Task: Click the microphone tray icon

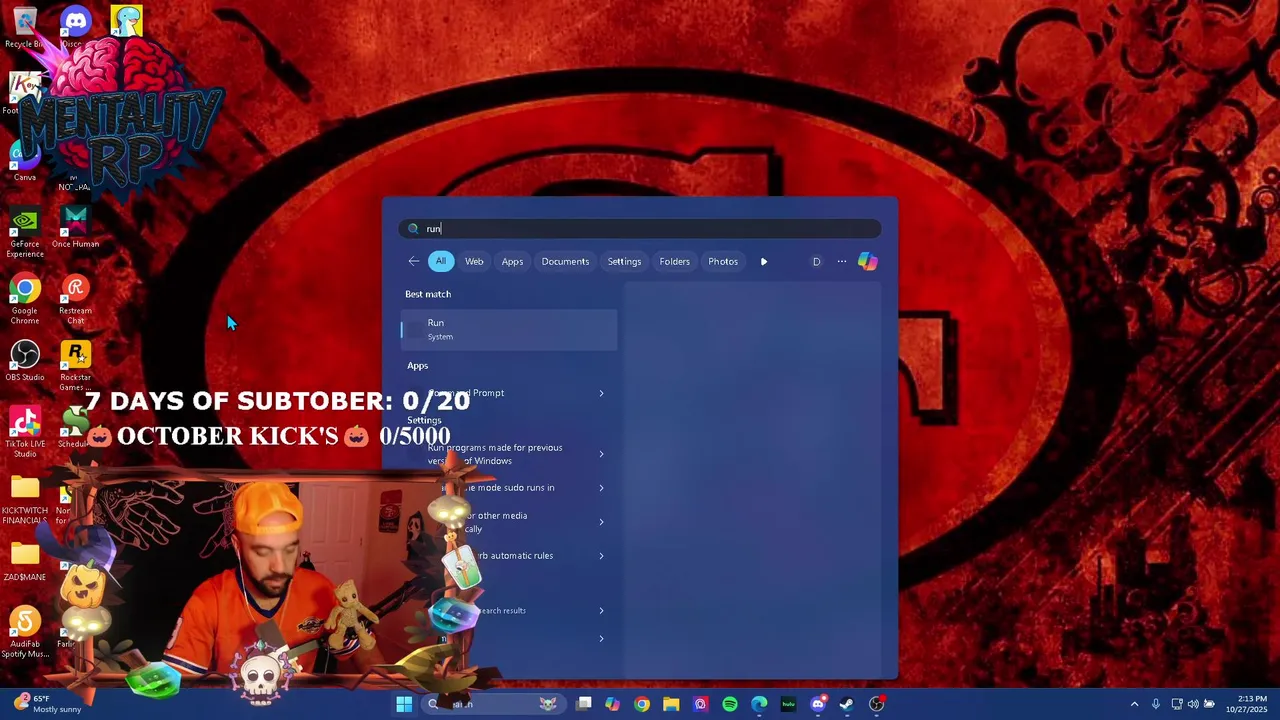Action: 1155,704
